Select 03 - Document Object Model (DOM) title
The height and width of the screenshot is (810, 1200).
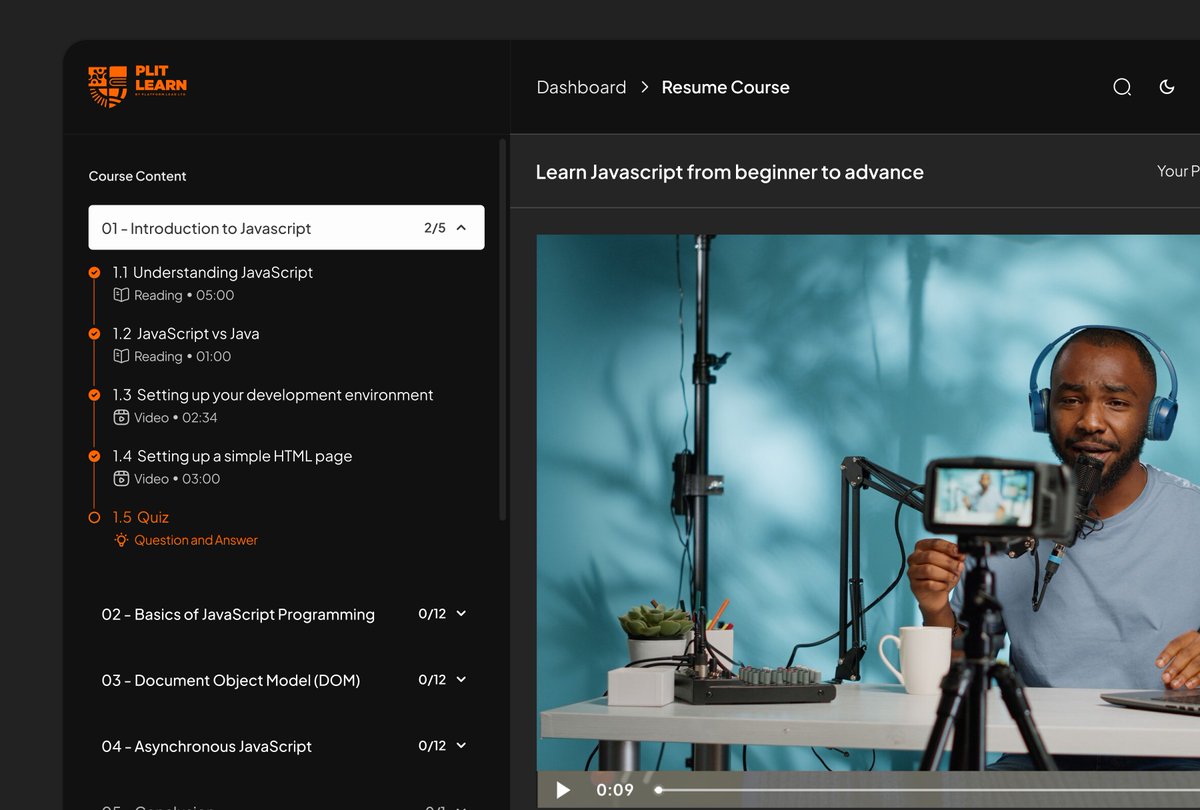click(231, 680)
